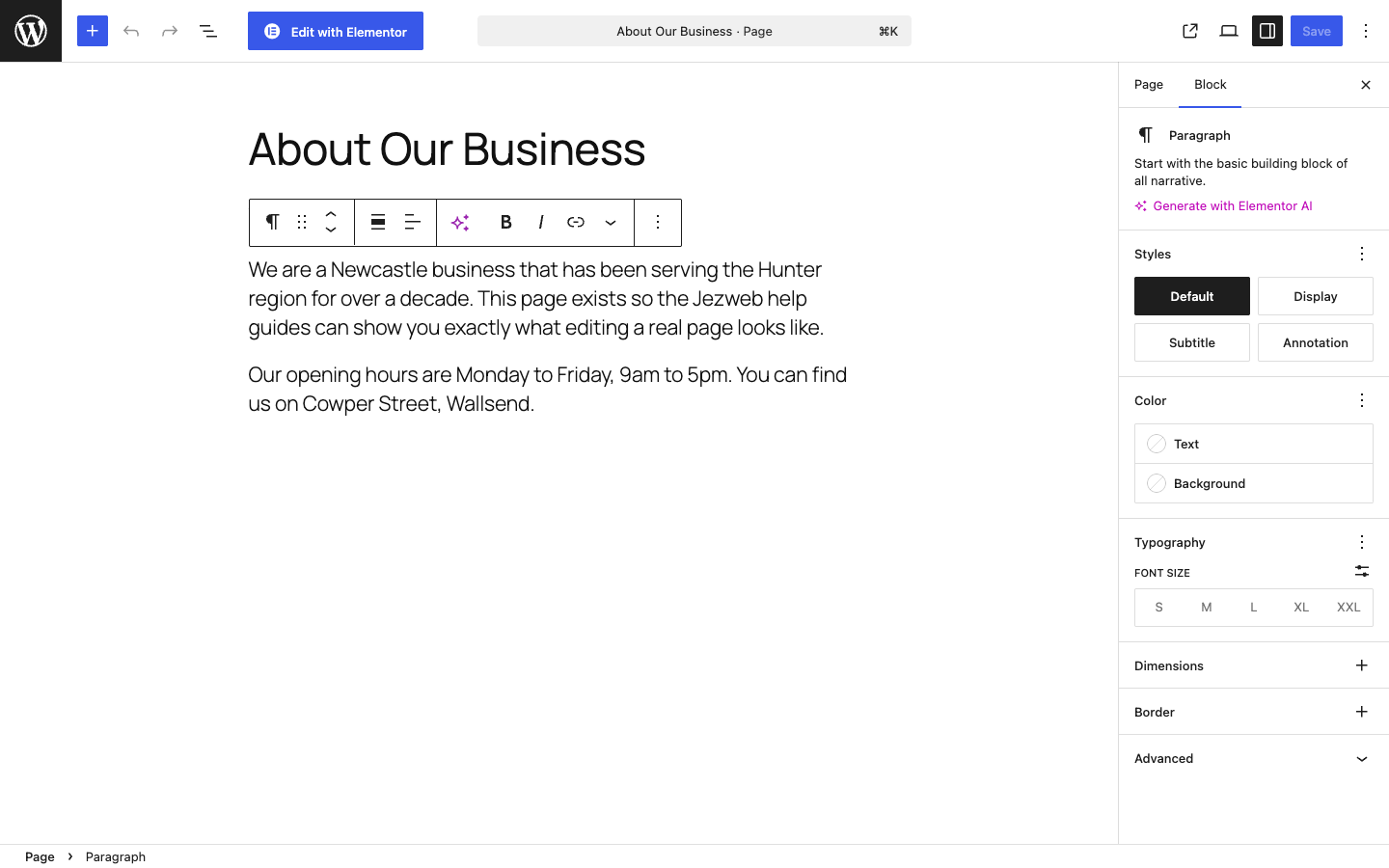Screen dimensions: 1389x868
Task: Choose font size M
Action: coord(1206,608)
